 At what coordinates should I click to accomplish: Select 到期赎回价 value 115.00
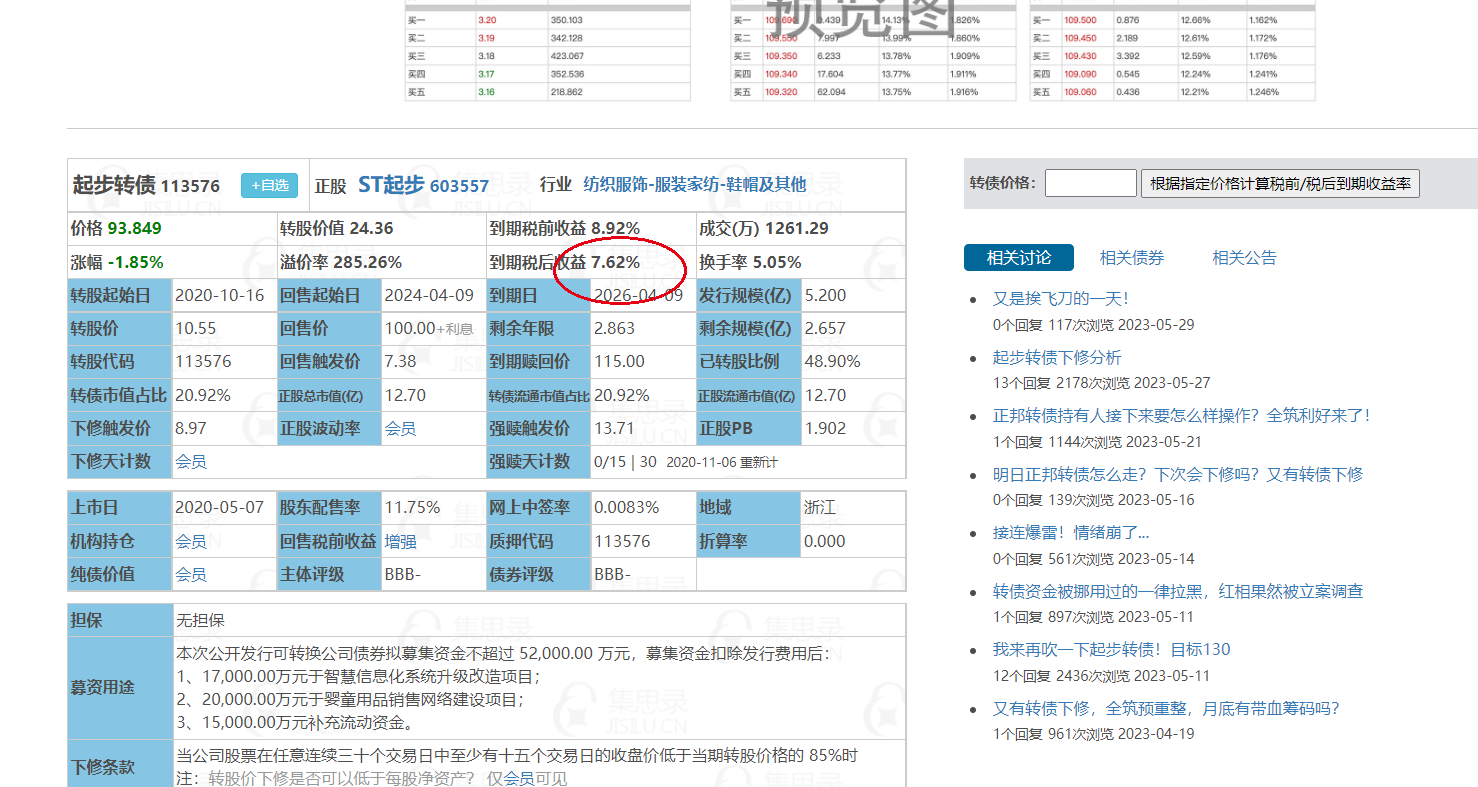point(619,361)
